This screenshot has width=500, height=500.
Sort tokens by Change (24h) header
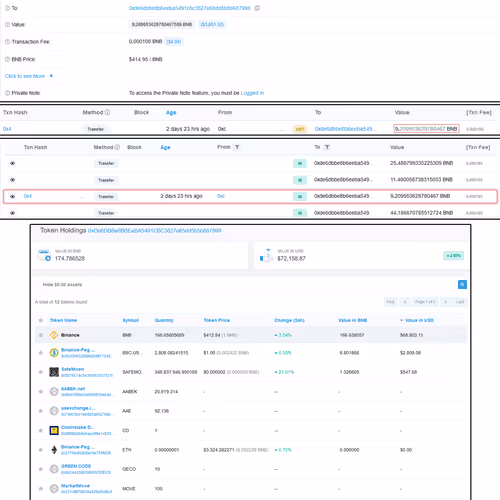point(289,320)
